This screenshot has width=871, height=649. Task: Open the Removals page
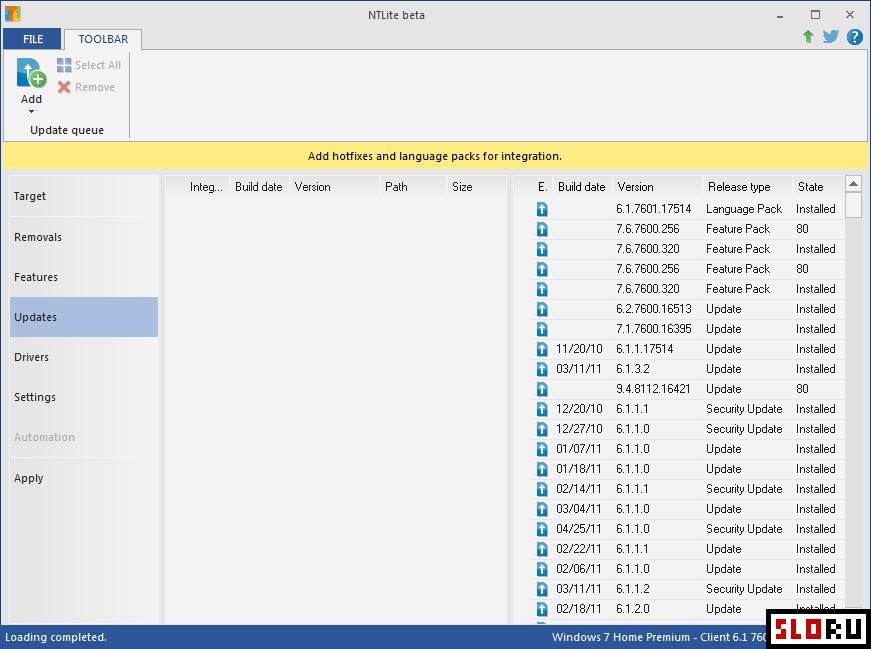click(84, 237)
